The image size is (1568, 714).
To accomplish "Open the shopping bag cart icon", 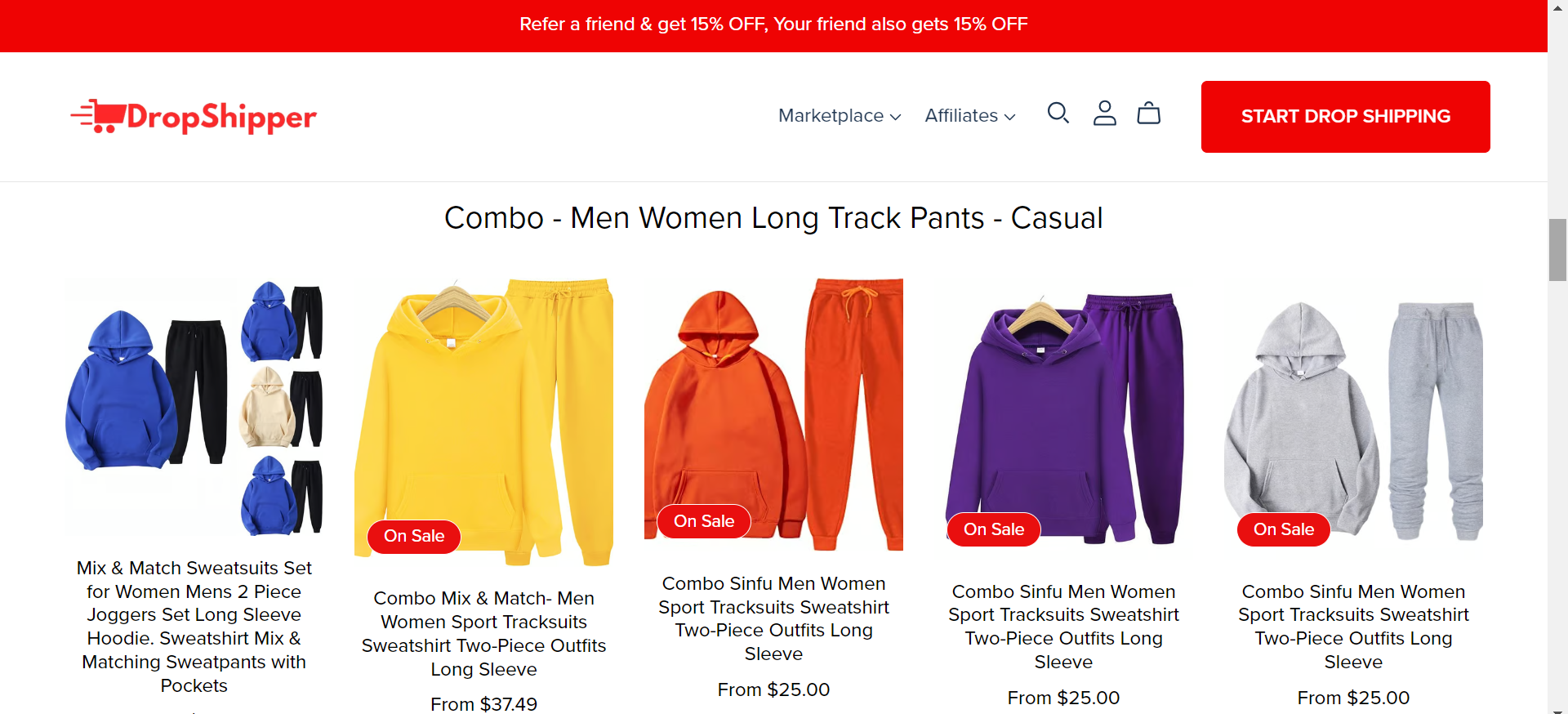I will tap(1149, 113).
